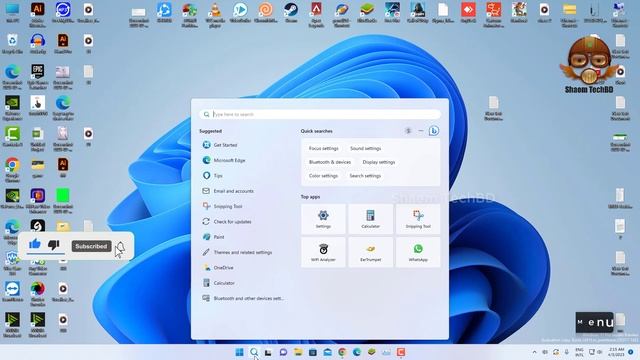Viewport: 640px width, 360px height.
Task: Open the Chat icon on taskbar
Action: (283, 352)
